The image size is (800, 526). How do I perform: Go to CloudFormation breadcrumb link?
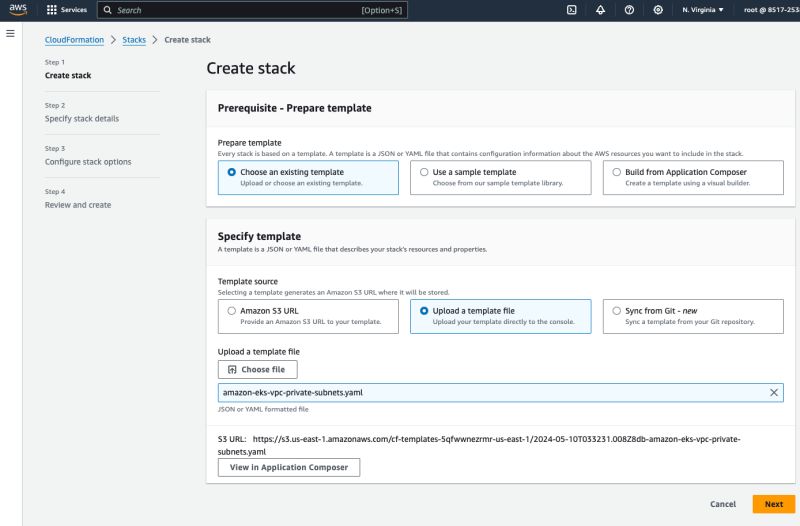pyautogui.click(x=74, y=40)
